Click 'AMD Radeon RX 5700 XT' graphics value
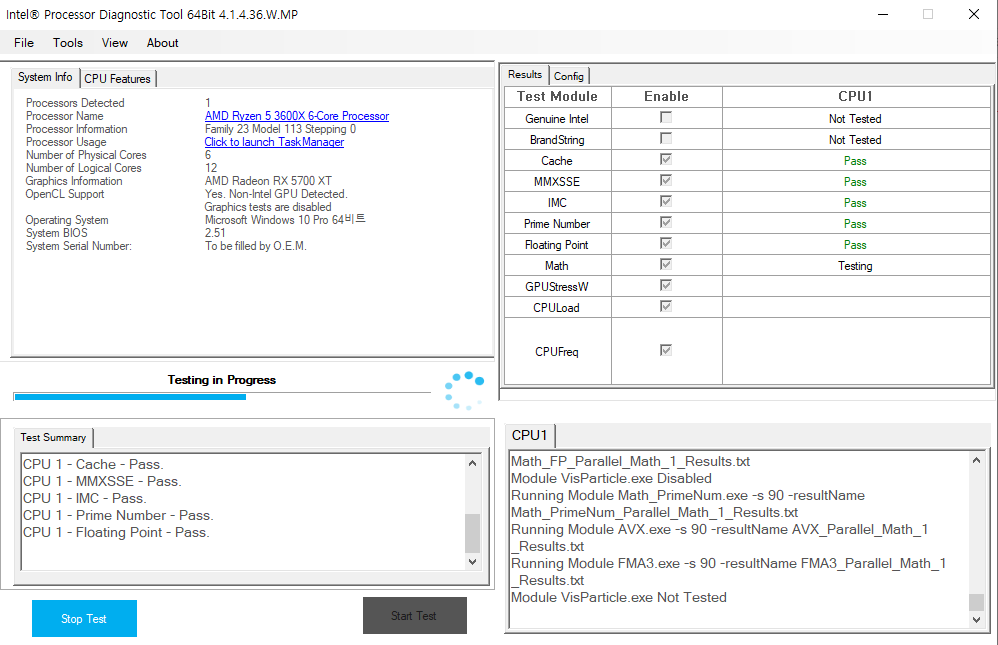The width and height of the screenshot is (998, 645). coord(268,181)
